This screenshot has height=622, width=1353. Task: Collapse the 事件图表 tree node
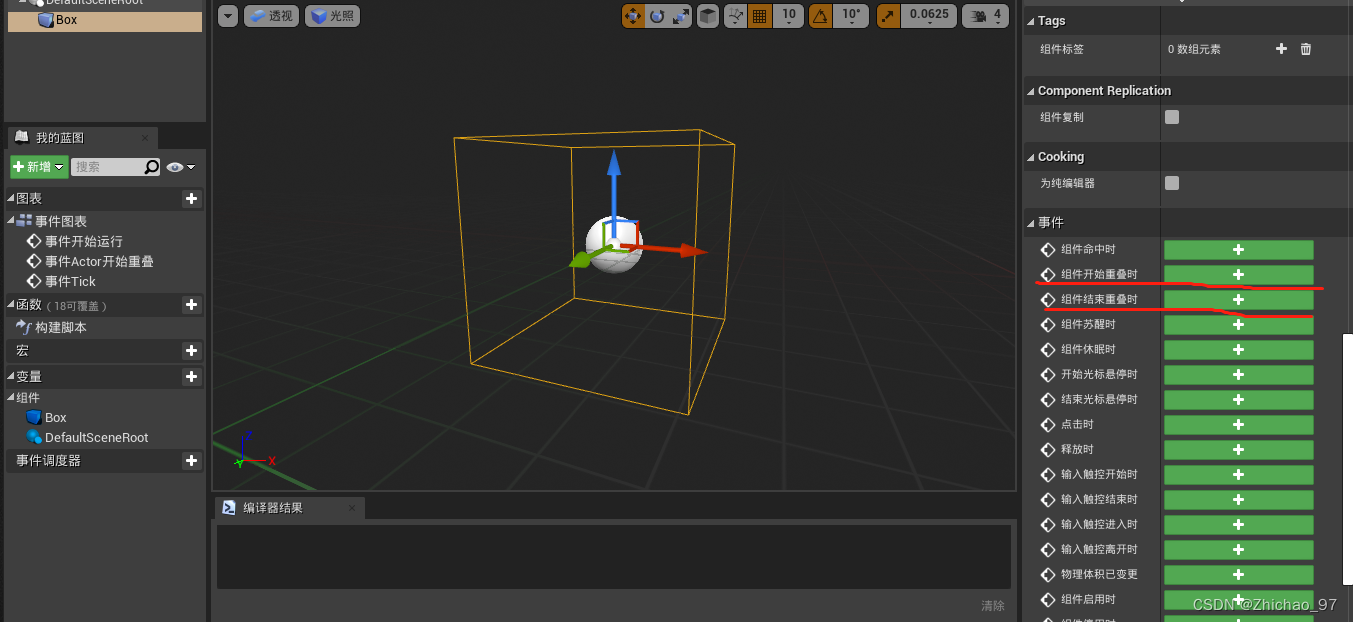(11, 221)
